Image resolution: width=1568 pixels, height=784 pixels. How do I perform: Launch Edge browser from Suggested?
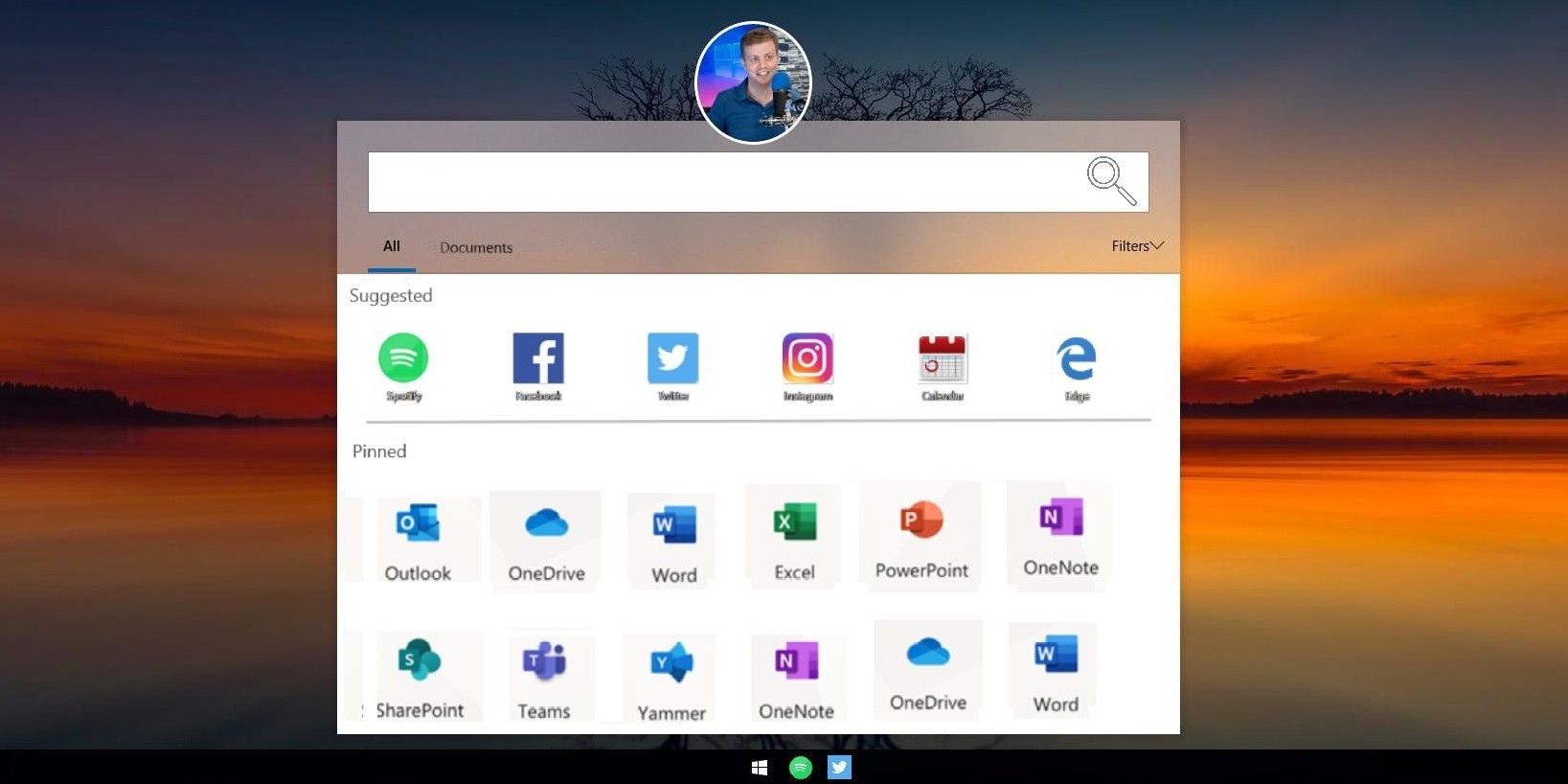pyautogui.click(x=1077, y=367)
